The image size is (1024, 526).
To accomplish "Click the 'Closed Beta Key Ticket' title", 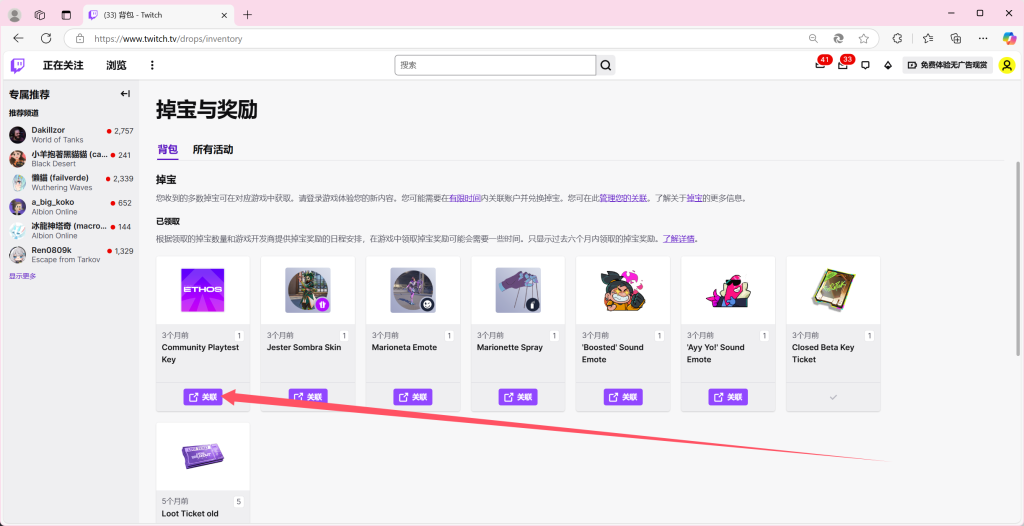I will (x=823, y=353).
